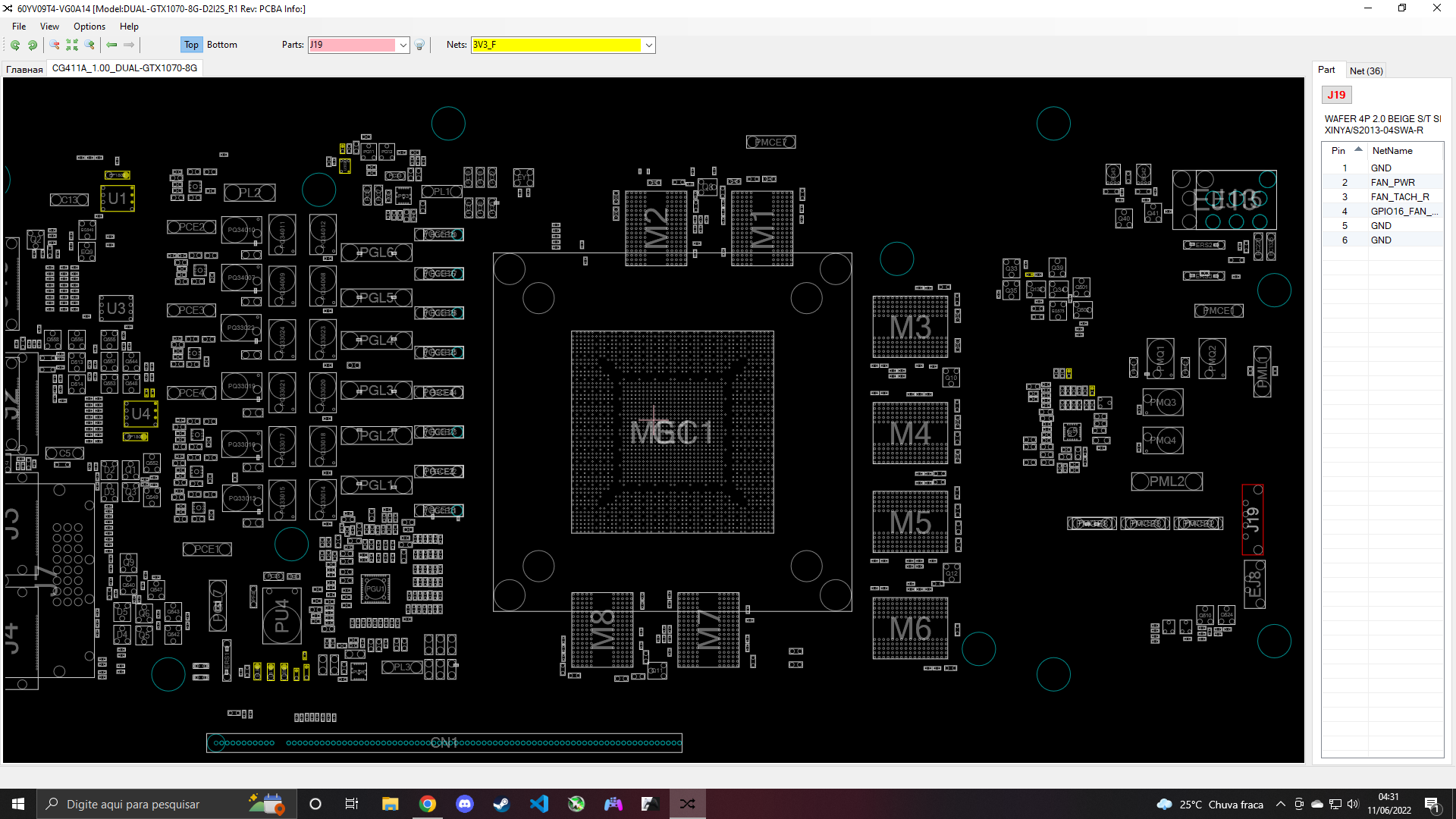Switch to Bottom board side
Viewport: 1456px width, 819px height.
pyautogui.click(x=221, y=45)
